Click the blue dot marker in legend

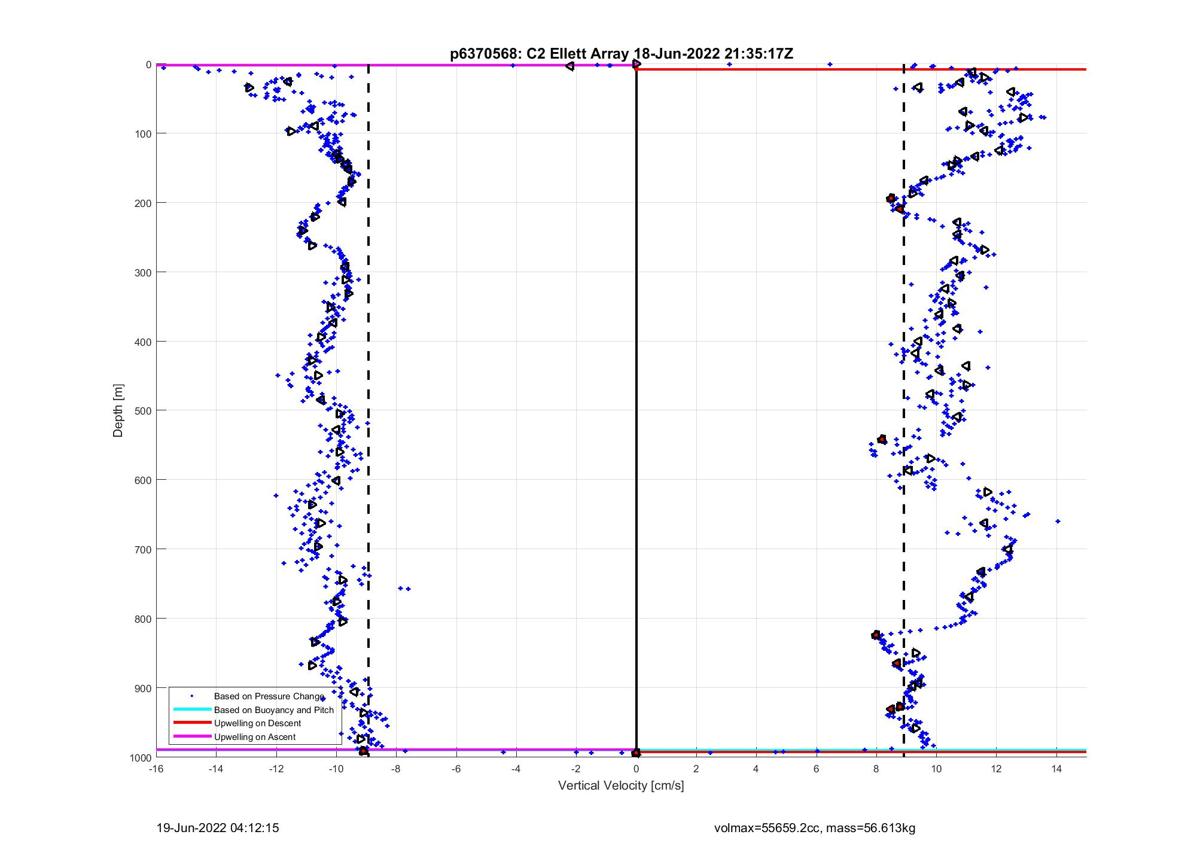191,696
